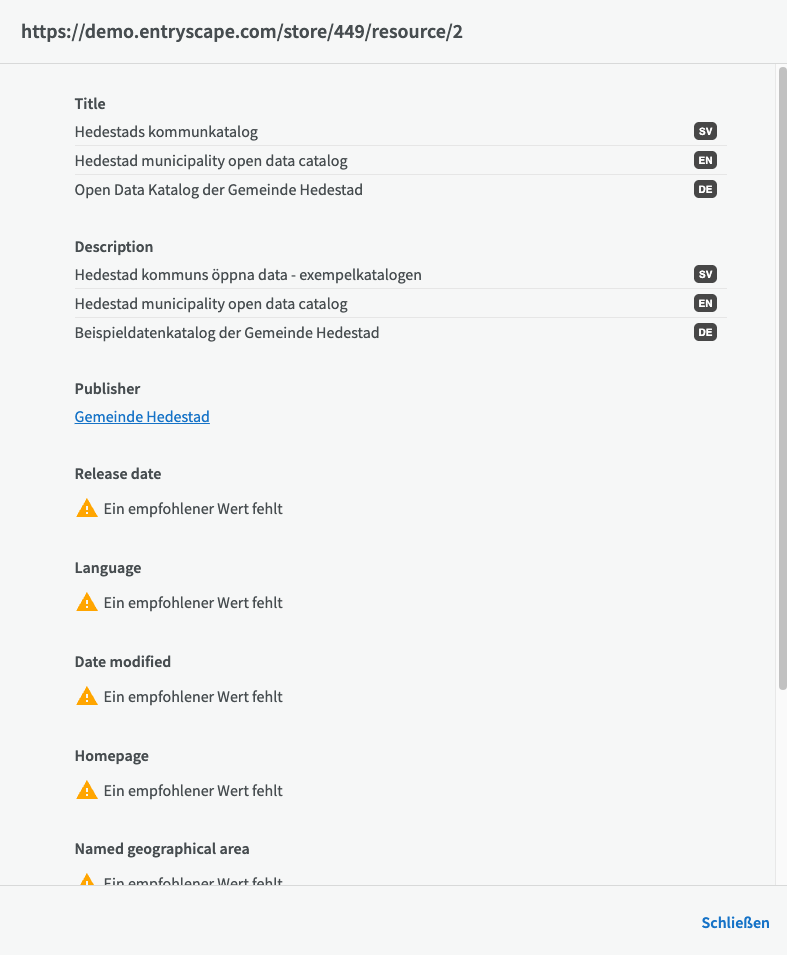Click the warning icon under Release date
The image size is (787, 955).
[x=87, y=508]
